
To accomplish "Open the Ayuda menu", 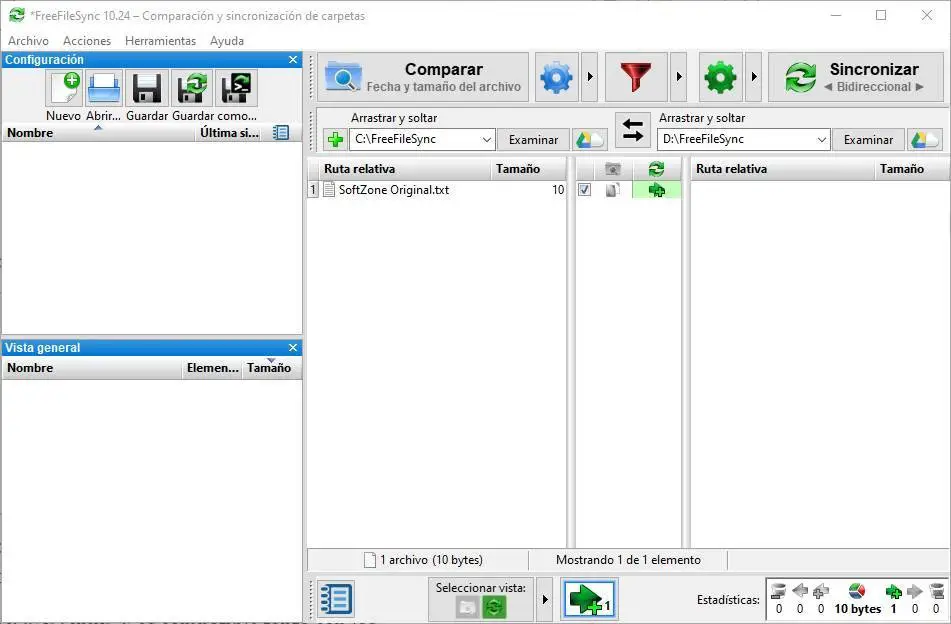I will [227, 41].
